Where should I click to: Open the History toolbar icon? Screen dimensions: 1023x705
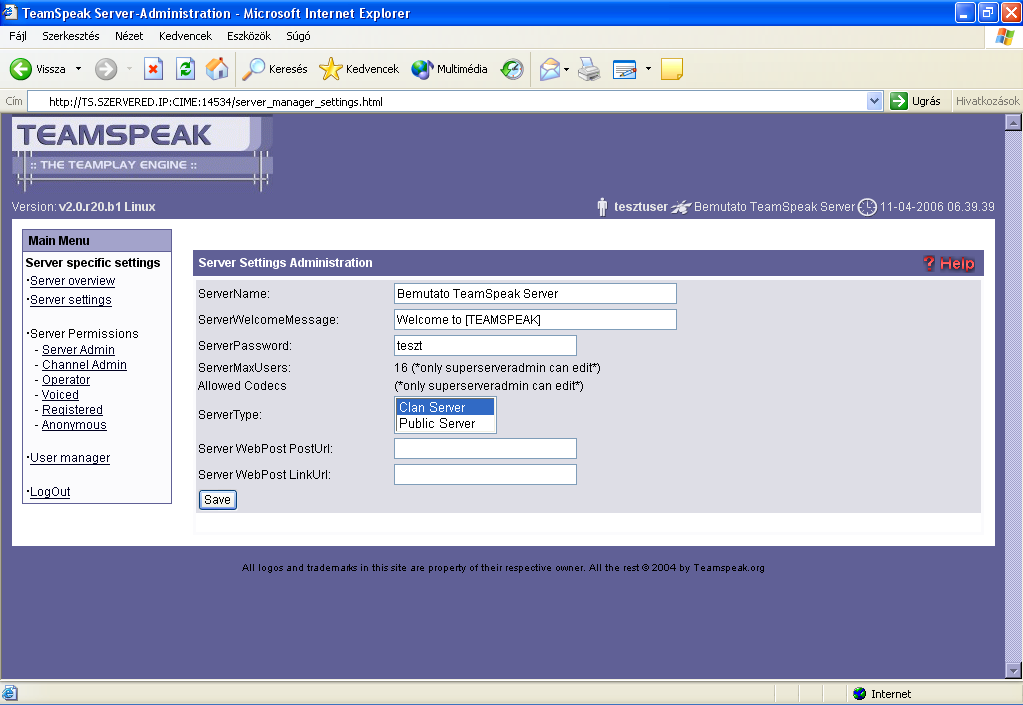(512, 69)
